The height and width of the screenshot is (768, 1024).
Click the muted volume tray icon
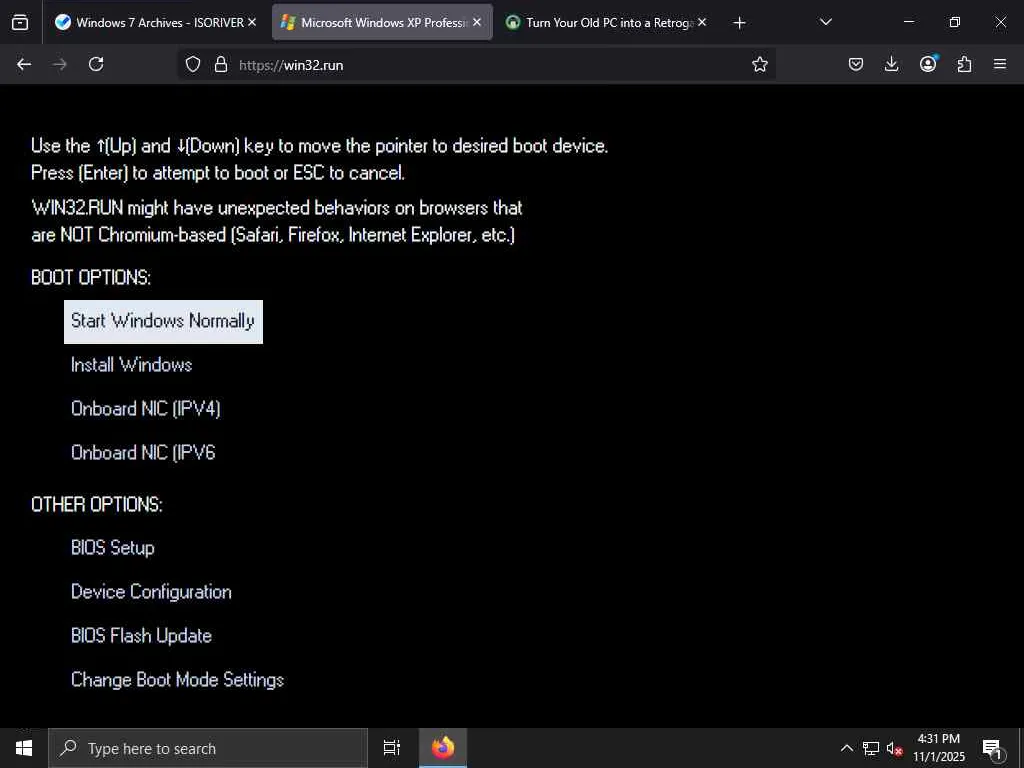coord(894,748)
